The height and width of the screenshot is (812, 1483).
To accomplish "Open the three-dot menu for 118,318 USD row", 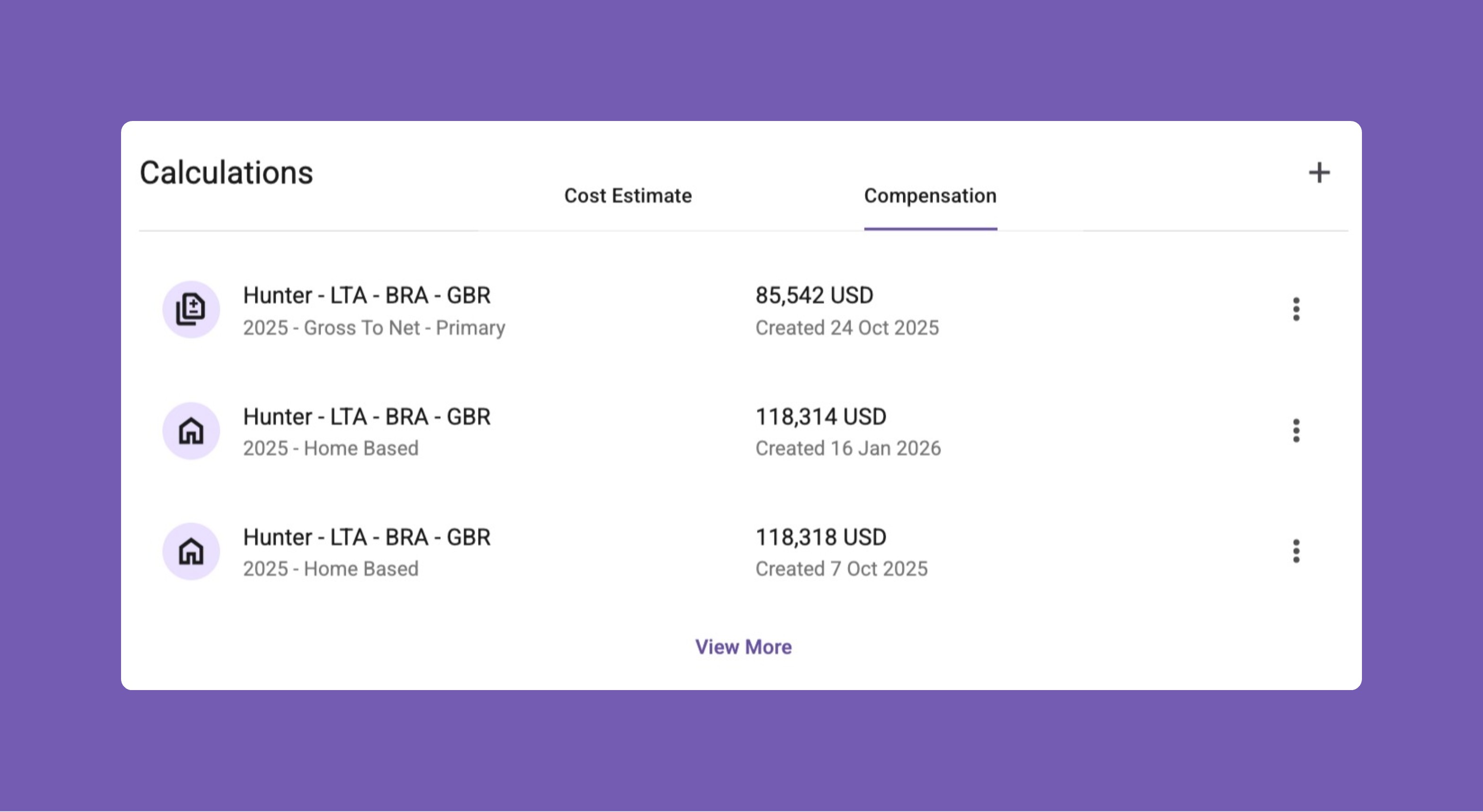I will point(1296,551).
